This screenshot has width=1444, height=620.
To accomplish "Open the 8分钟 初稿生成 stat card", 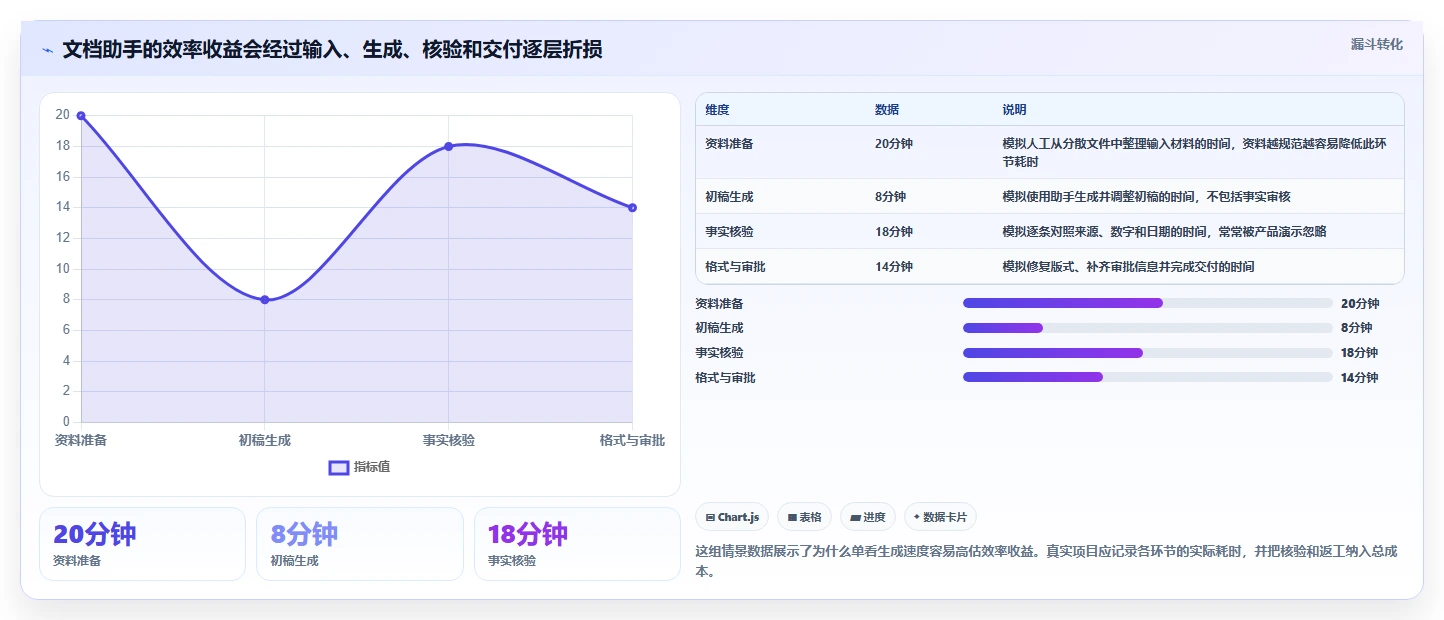I will pyautogui.click(x=360, y=544).
